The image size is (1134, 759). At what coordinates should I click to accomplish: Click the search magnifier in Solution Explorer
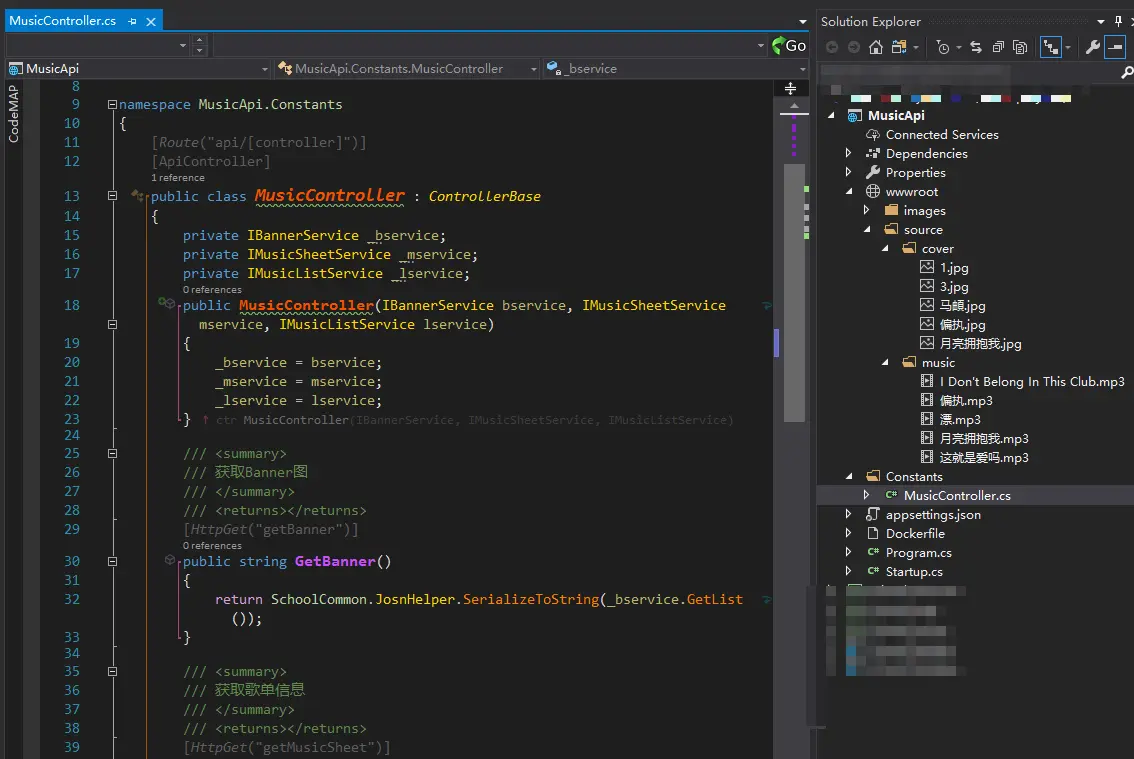pos(1126,71)
